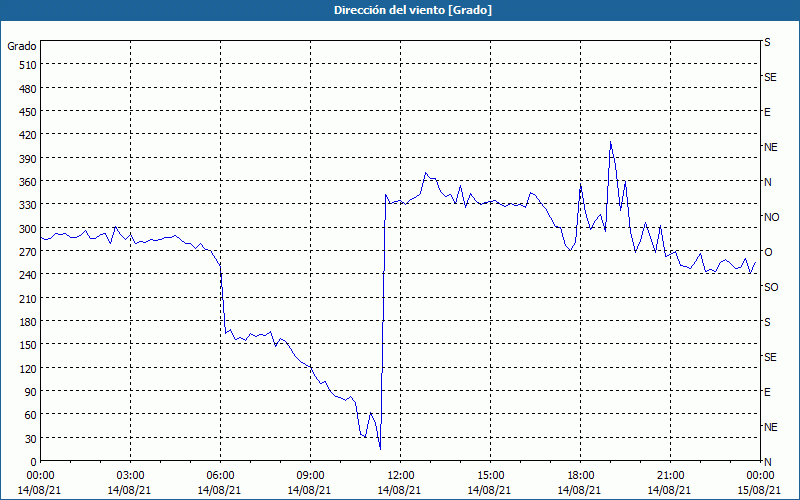The width and height of the screenshot is (800, 500).
Task: Click the 0 degree axis label
Action: pos(34,462)
